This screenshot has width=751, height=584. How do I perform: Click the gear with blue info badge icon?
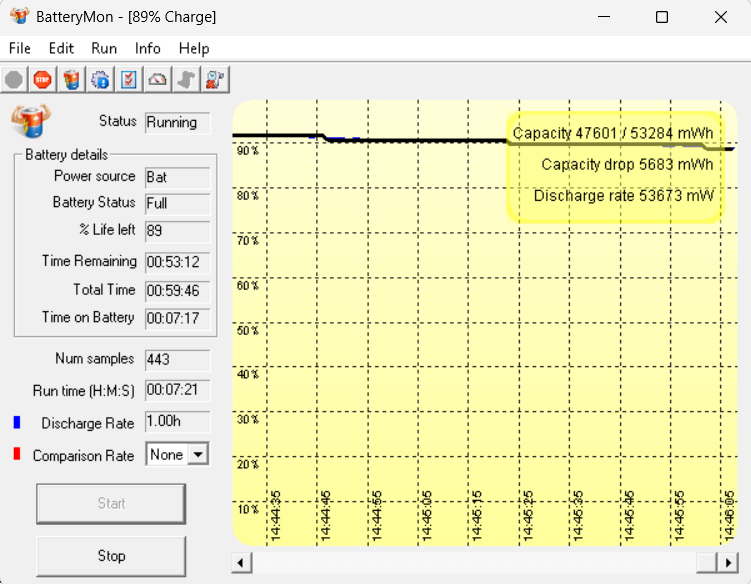[100, 80]
